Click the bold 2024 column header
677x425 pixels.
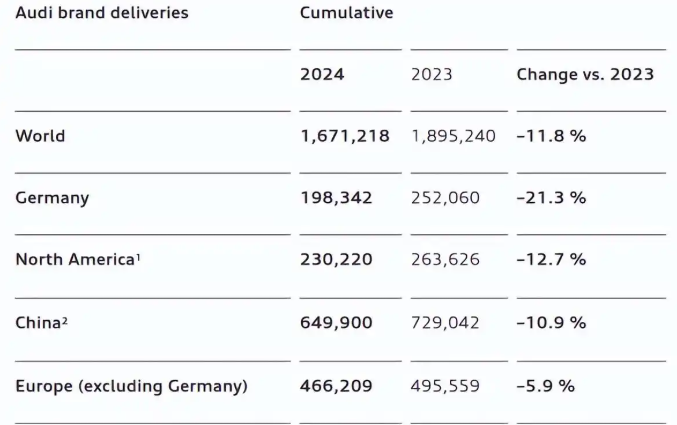[x=322, y=75]
